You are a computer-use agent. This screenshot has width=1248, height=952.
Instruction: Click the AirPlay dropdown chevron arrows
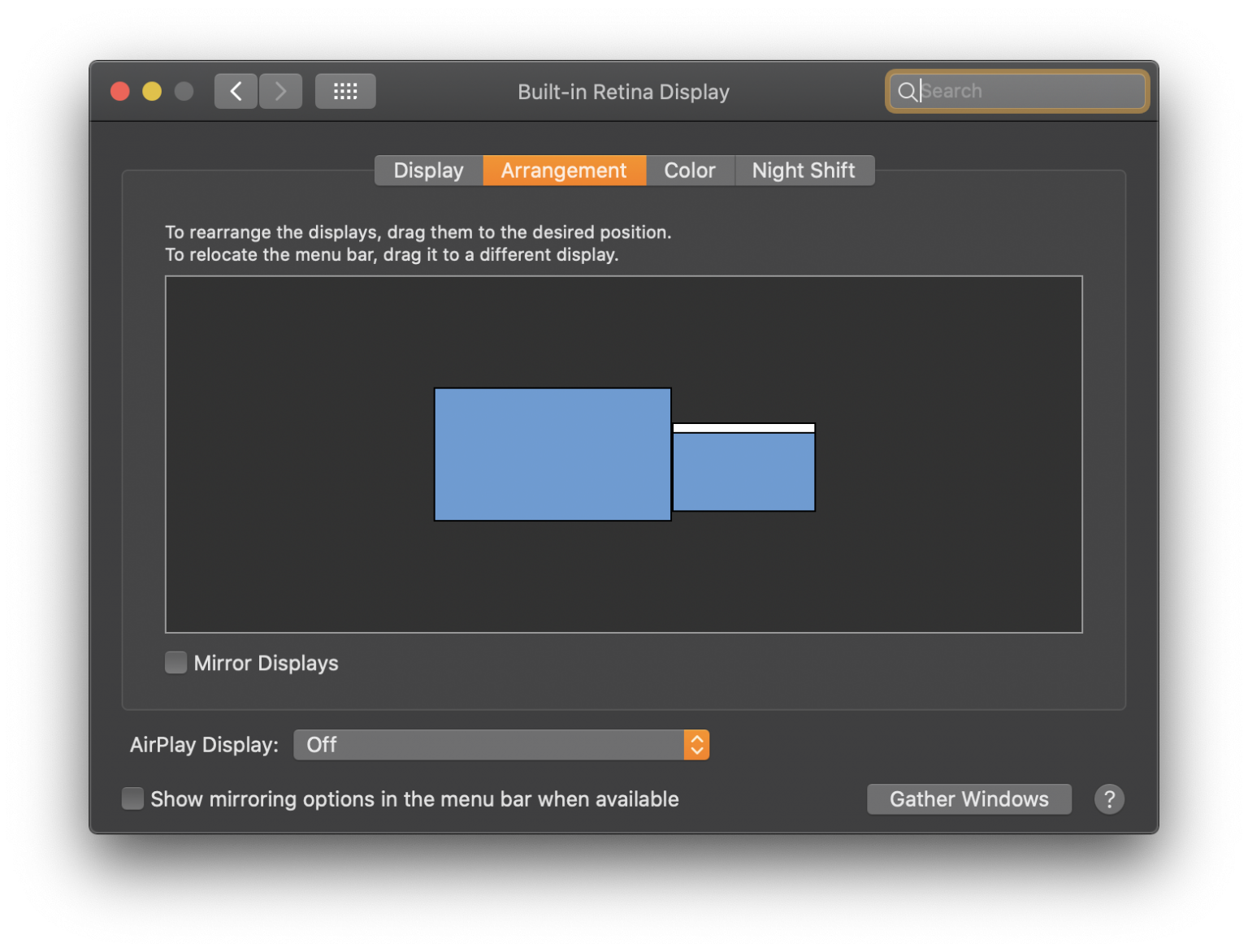696,744
